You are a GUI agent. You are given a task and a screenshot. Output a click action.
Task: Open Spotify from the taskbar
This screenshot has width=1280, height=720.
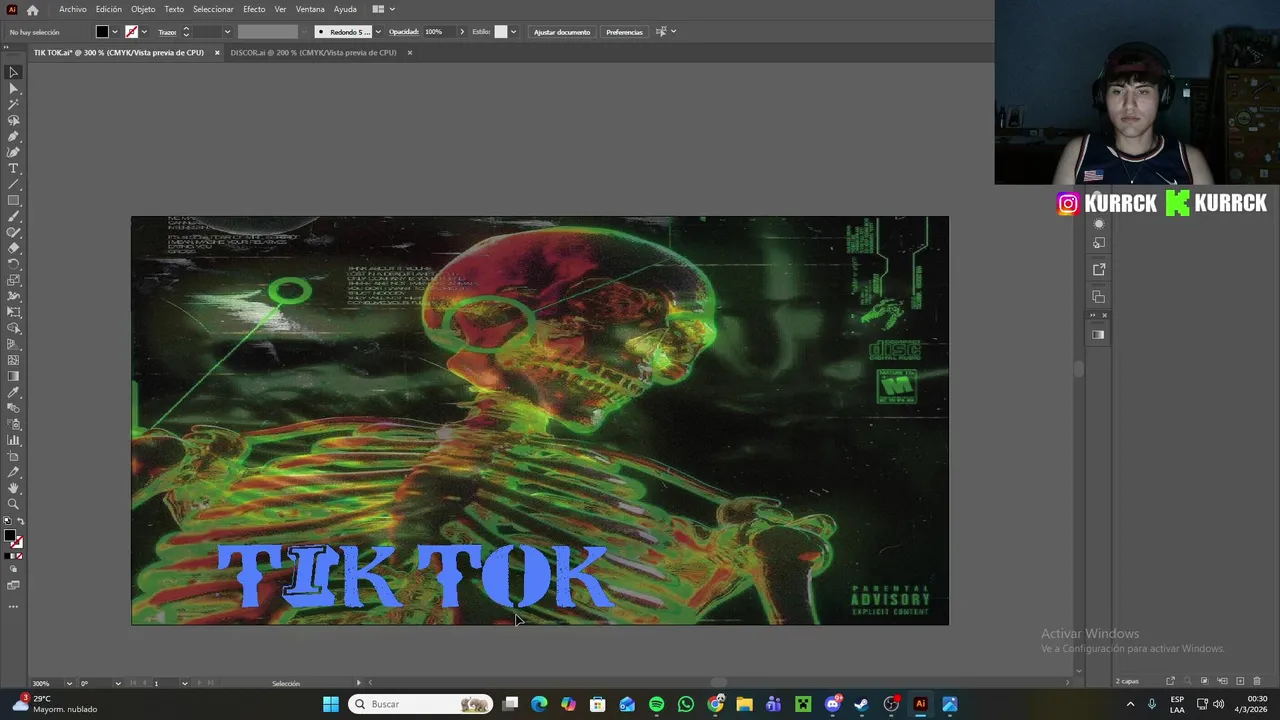[656, 704]
